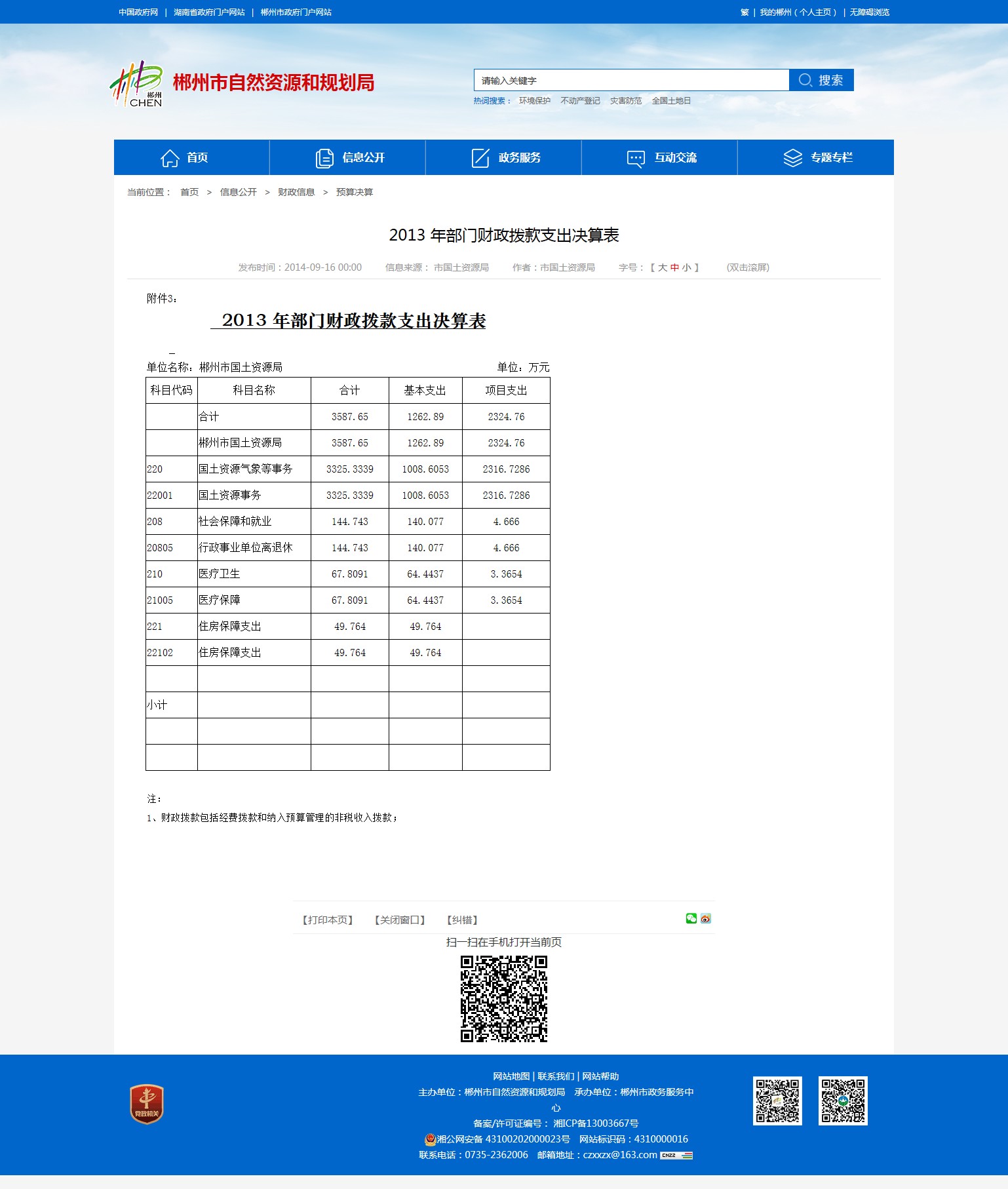Open 网站帮助 footer link
The width and height of the screenshot is (1008, 1189).
point(600,1076)
